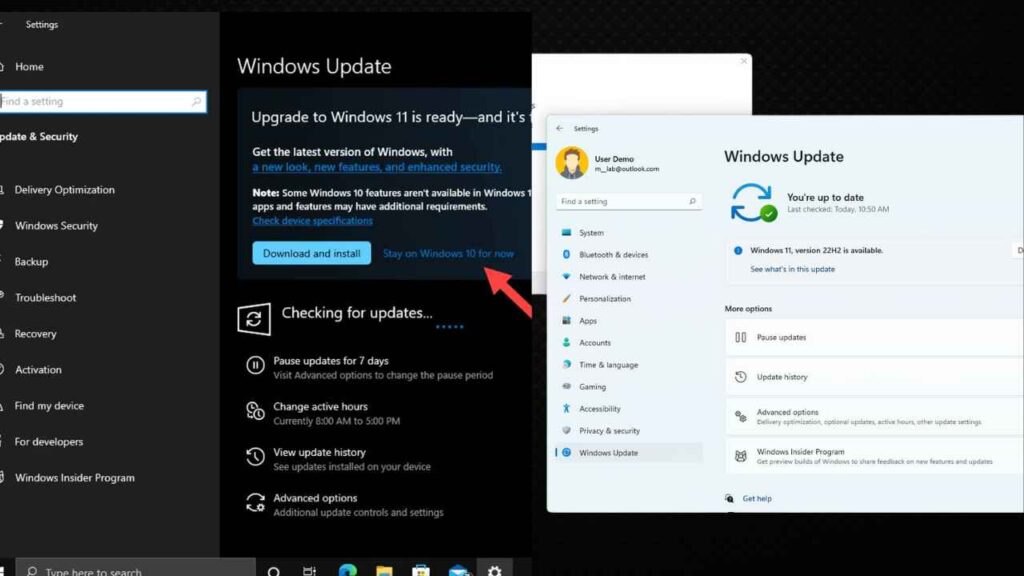Click the Windows Insider Program icon in Windows 11
Screen dimensions: 1024x576
741,456
